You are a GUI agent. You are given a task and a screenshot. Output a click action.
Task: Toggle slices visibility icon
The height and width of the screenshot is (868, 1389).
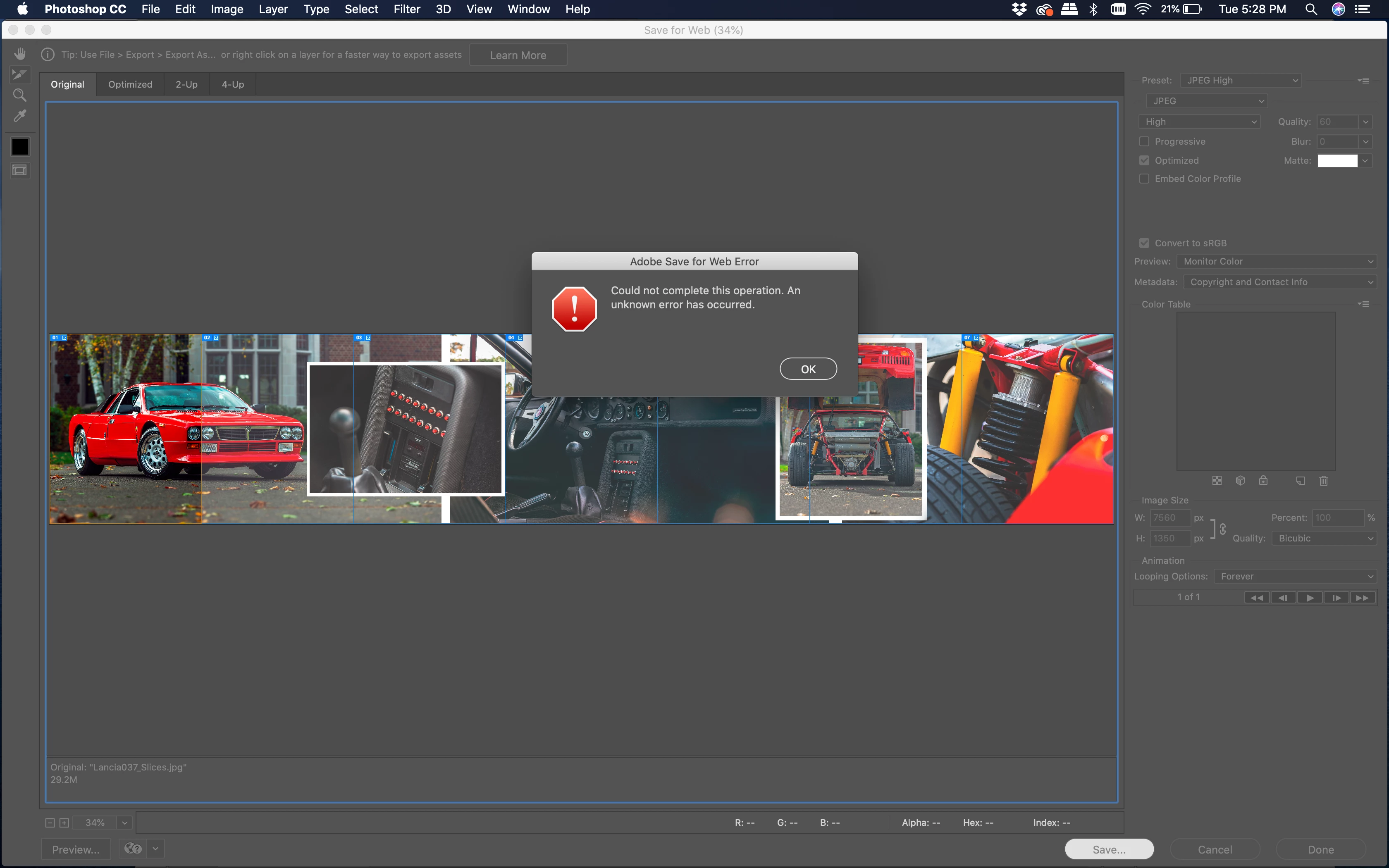pyautogui.click(x=19, y=170)
